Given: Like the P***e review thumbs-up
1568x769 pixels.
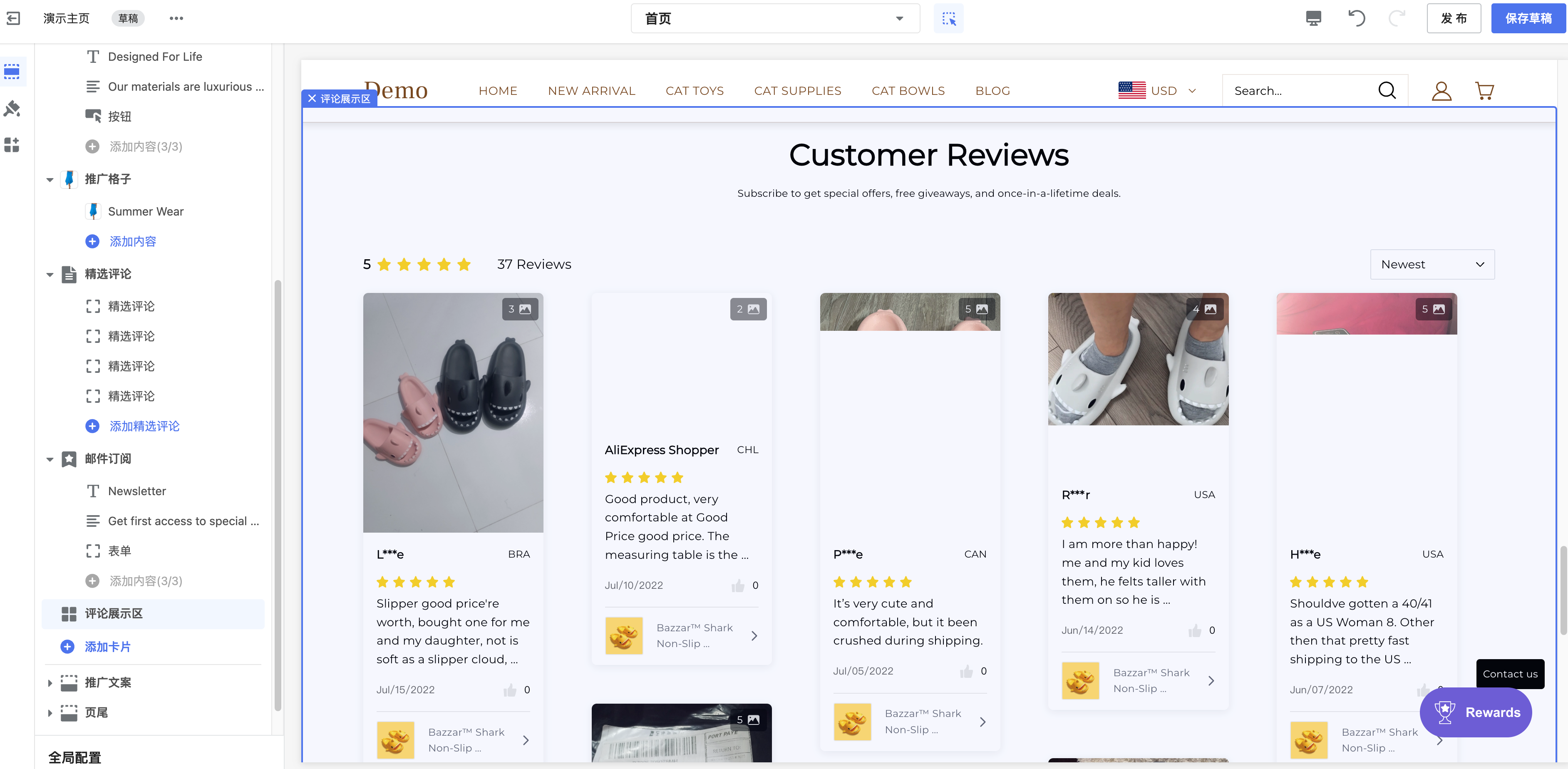Looking at the screenshot, I should point(966,671).
